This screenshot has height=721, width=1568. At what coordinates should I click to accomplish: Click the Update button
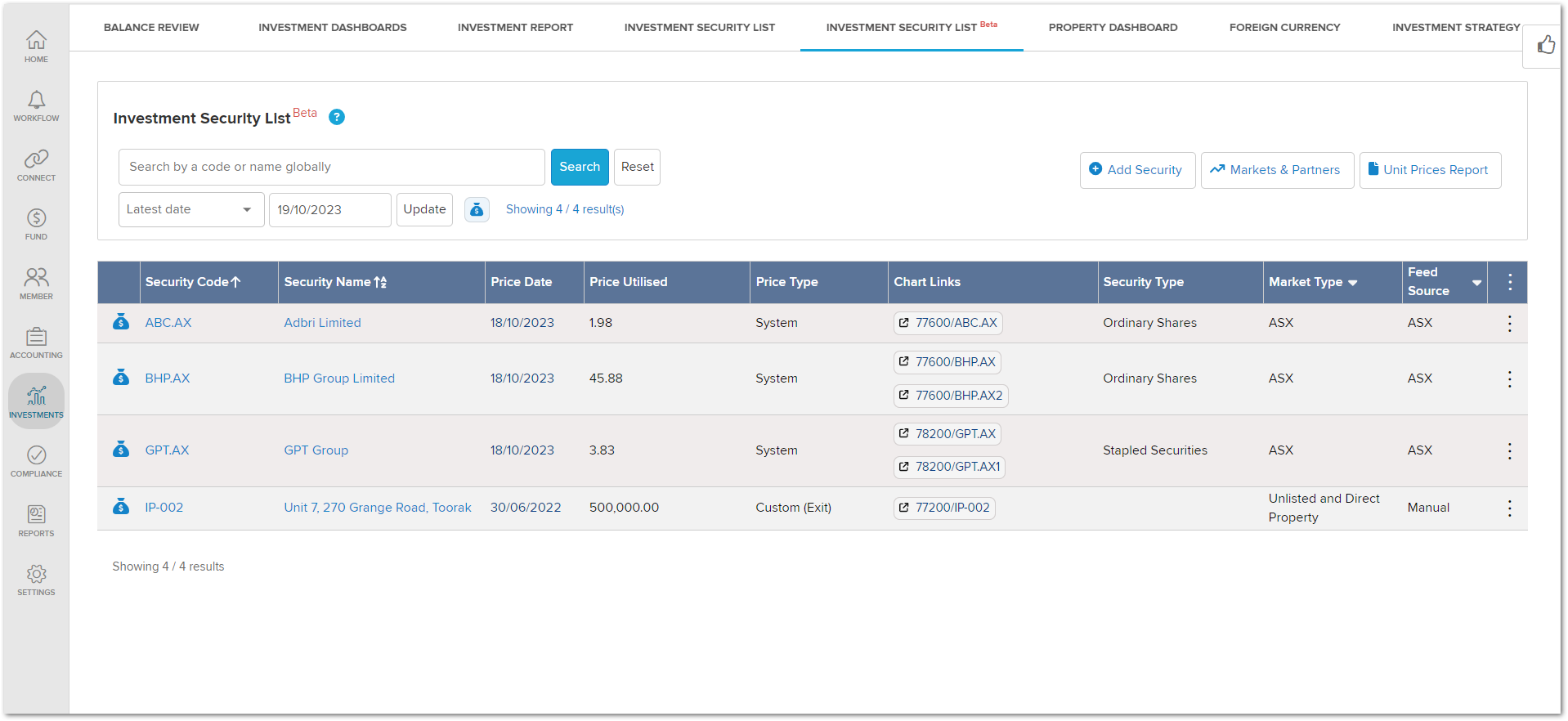pyautogui.click(x=424, y=209)
